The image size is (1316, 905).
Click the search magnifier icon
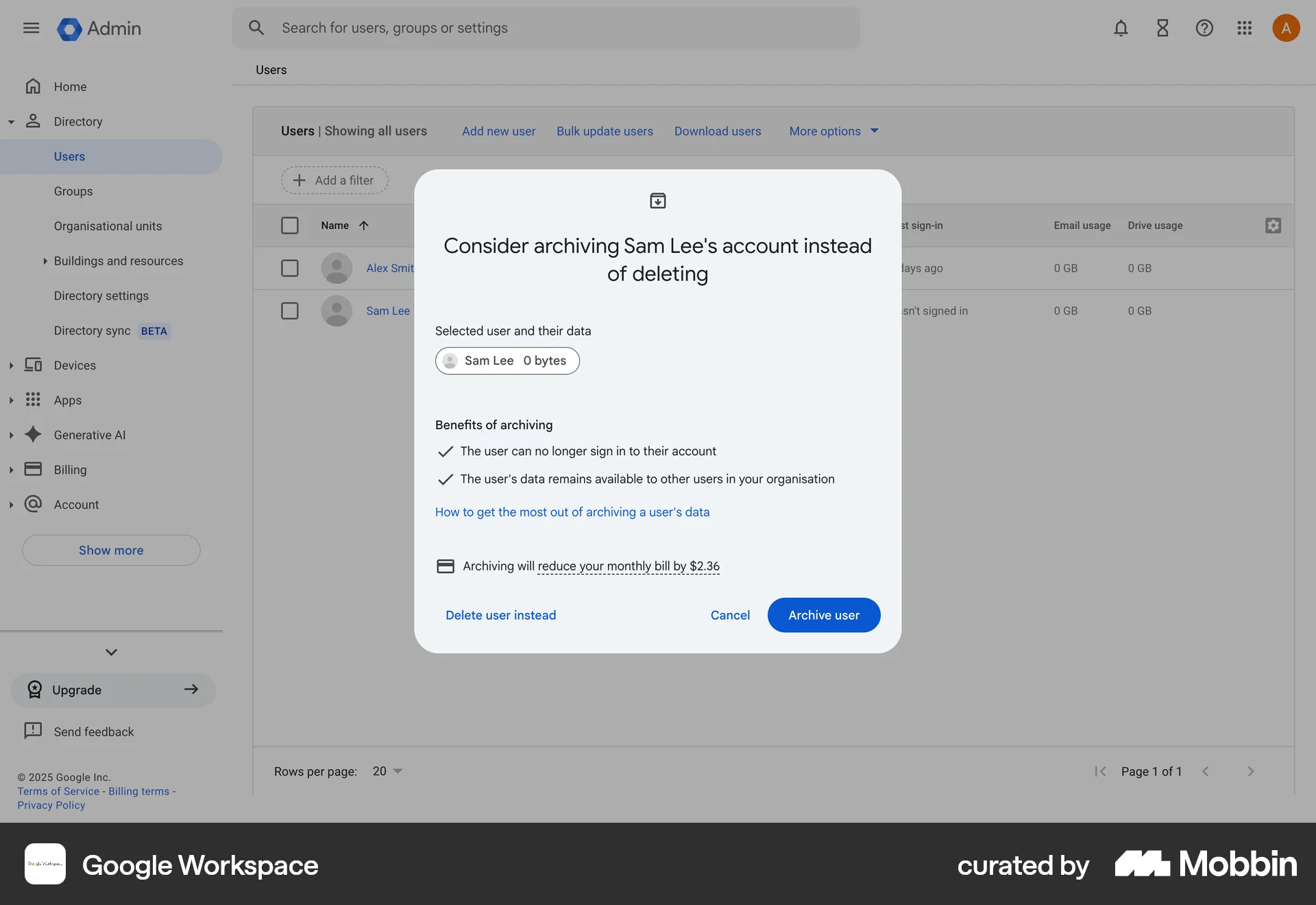pyautogui.click(x=257, y=28)
